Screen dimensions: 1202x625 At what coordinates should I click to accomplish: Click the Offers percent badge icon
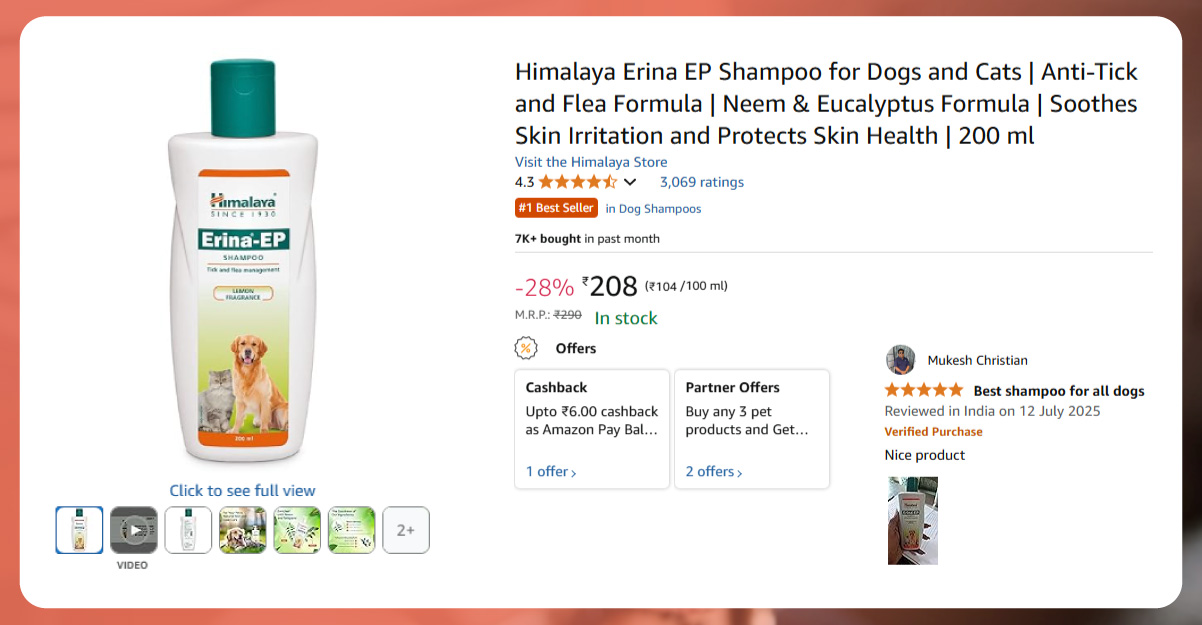(525, 348)
